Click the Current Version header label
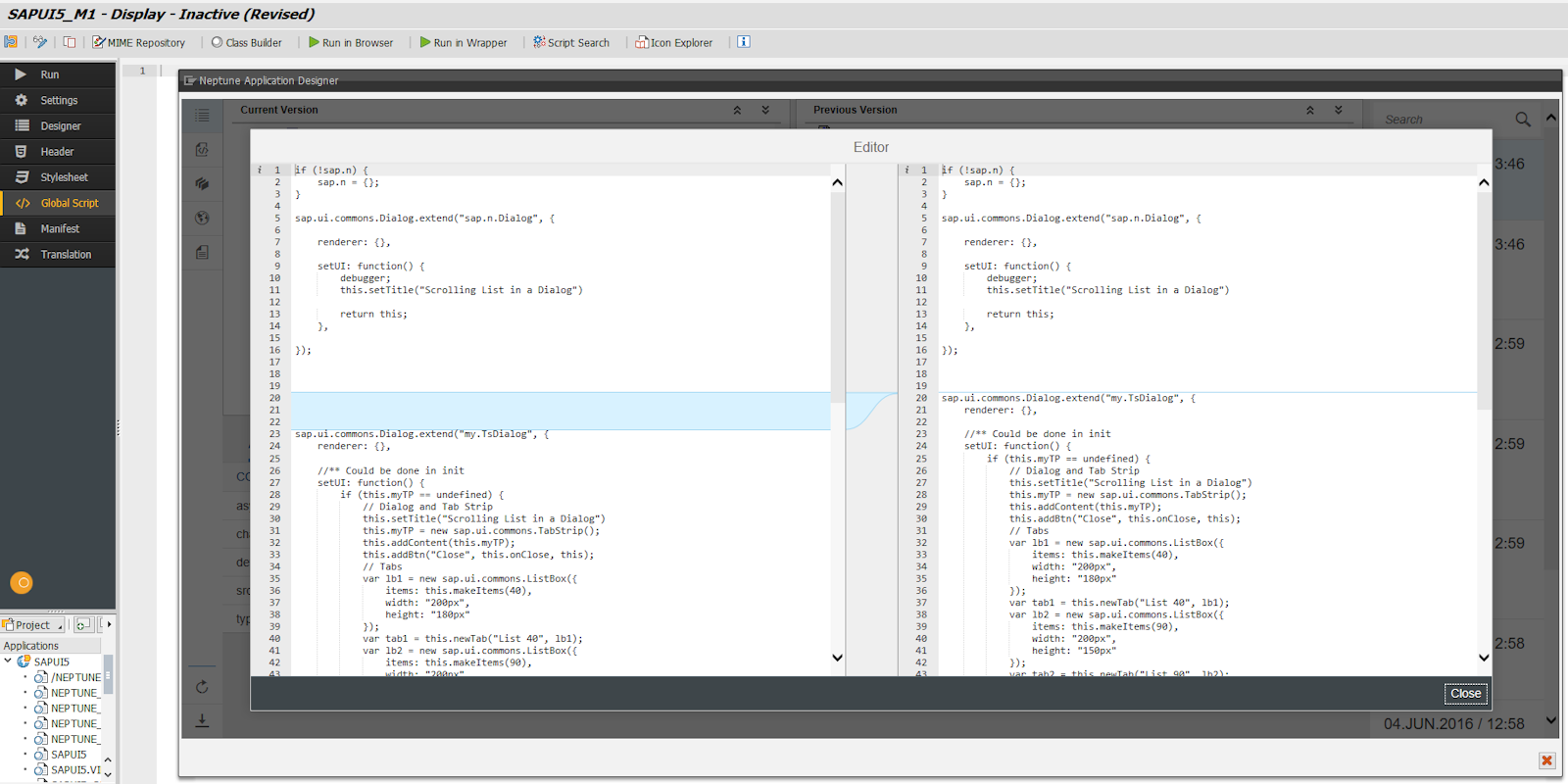1568x784 pixels. (x=279, y=110)
